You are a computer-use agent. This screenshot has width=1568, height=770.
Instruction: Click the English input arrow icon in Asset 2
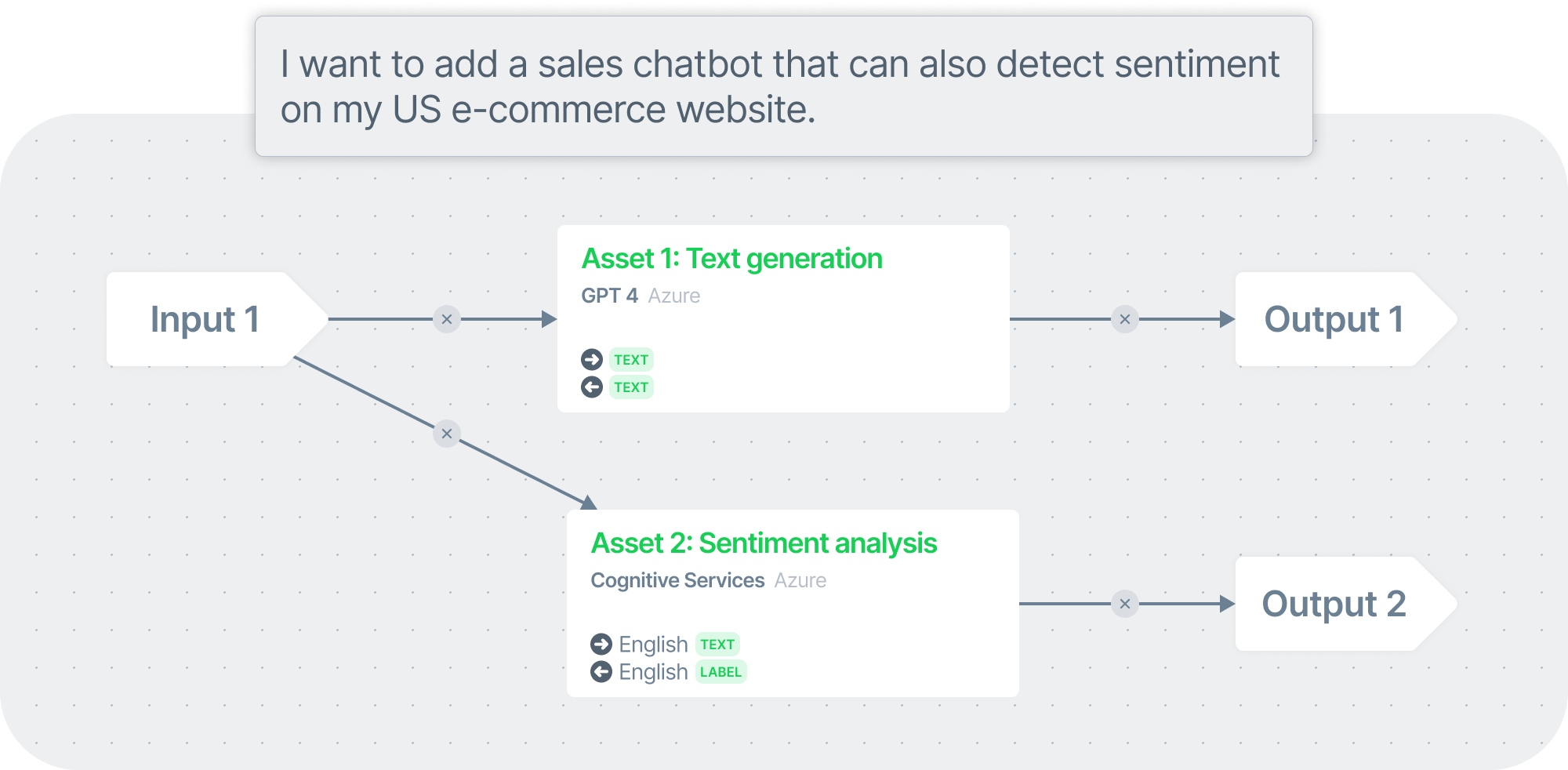pyautogui.click(x=601, y=644)
